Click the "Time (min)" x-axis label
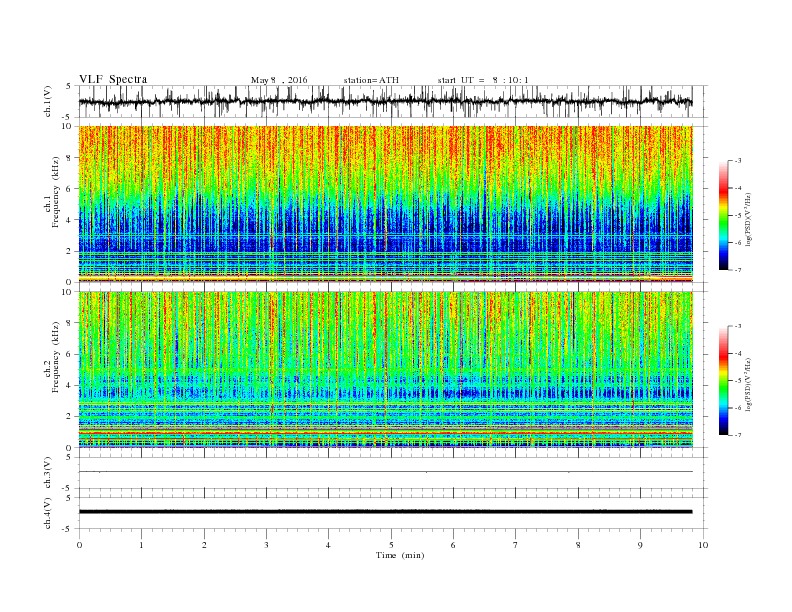This screenshot has height=612, width=792. click(x=400, y=555)
